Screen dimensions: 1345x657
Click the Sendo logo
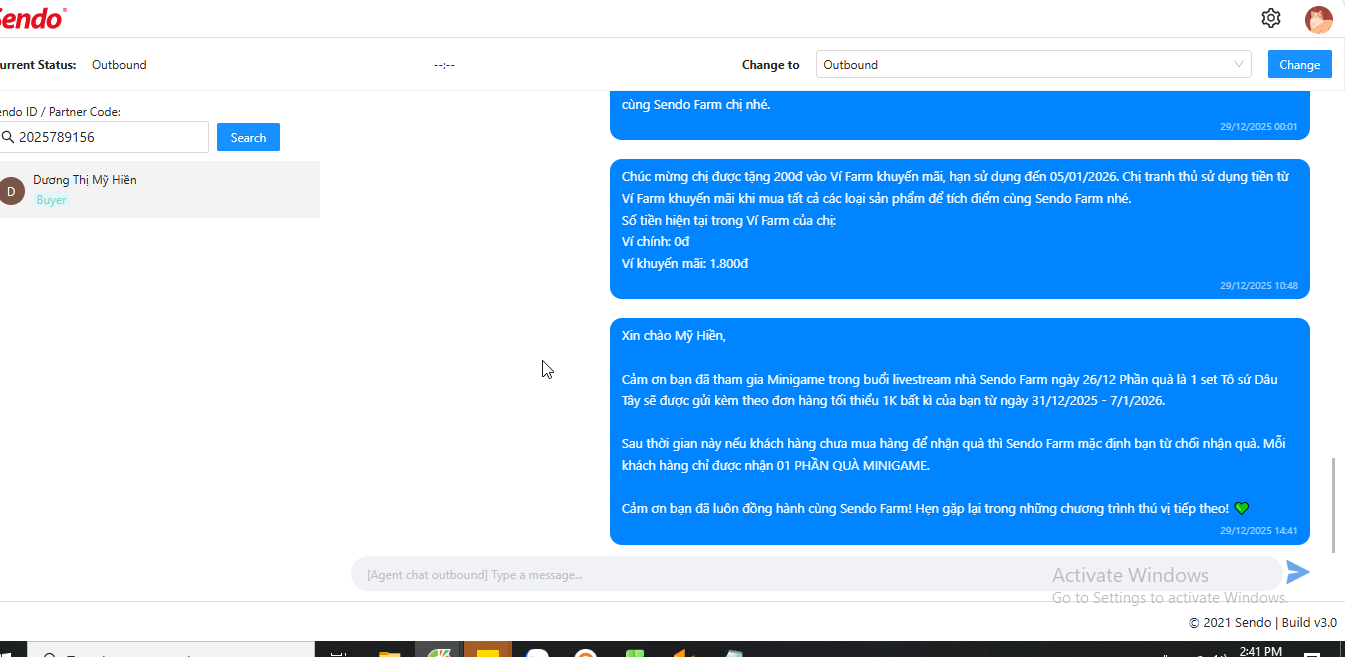pos(32,17)
